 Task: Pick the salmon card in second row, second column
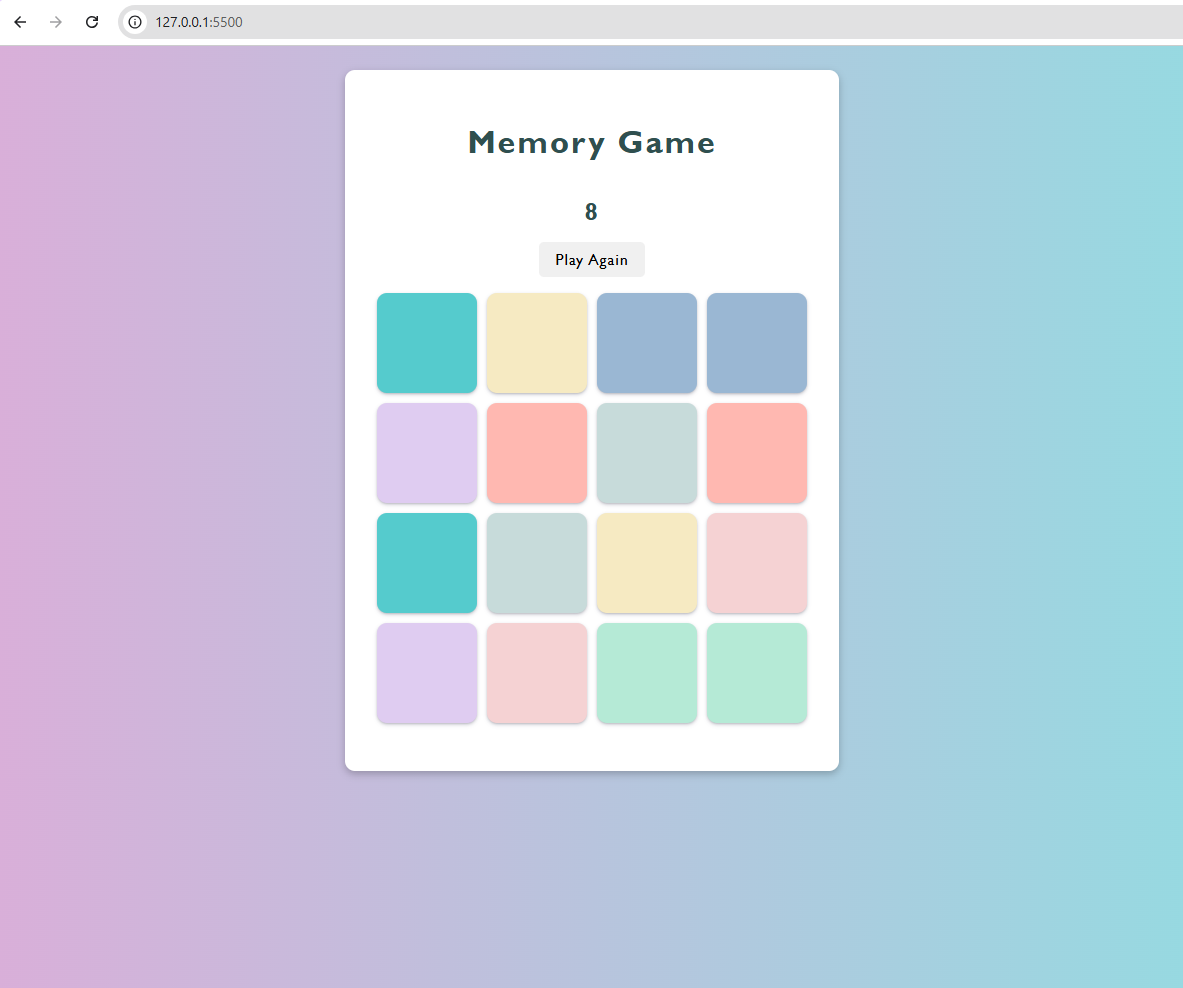tap(537, 453)
